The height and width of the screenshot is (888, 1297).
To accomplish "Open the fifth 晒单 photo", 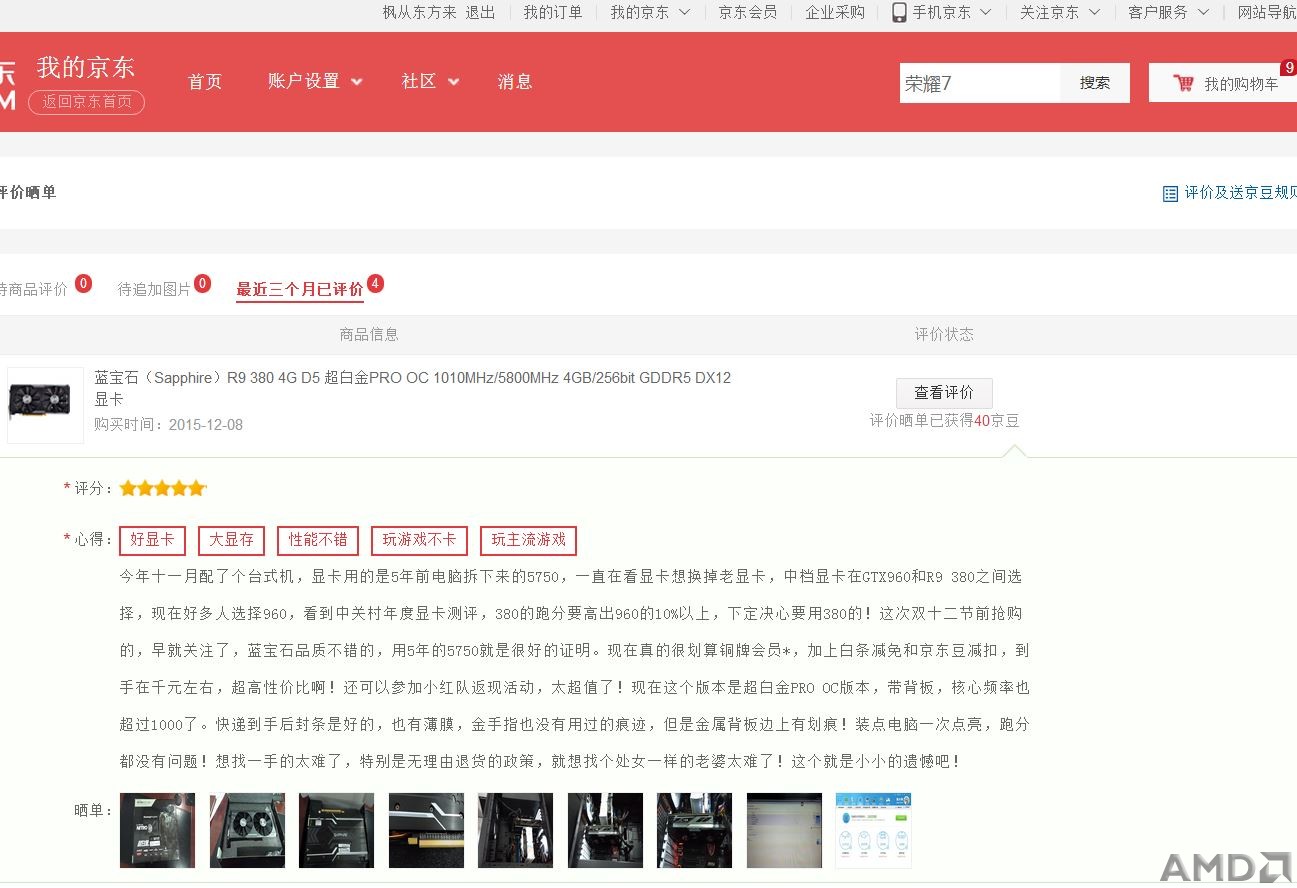I will (x=515, y=830).
